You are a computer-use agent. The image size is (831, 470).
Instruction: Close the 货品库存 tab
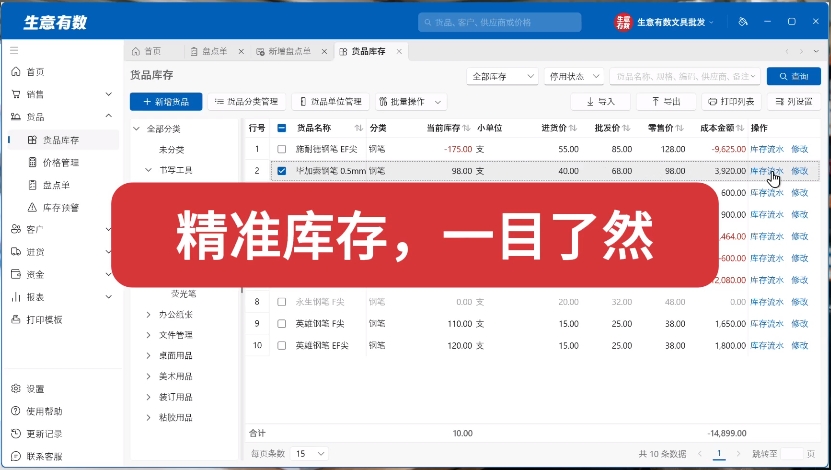[399, 51]
